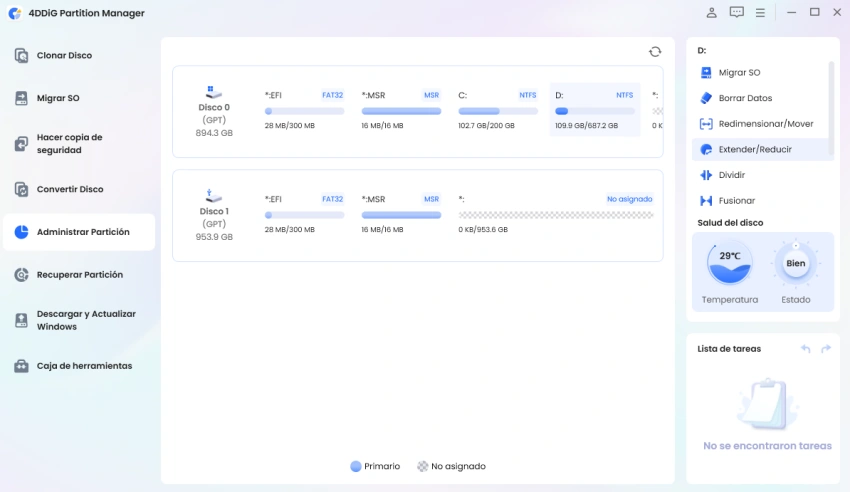
Task: Click the 29°C temperature gauge
Action: coord(730,264)
